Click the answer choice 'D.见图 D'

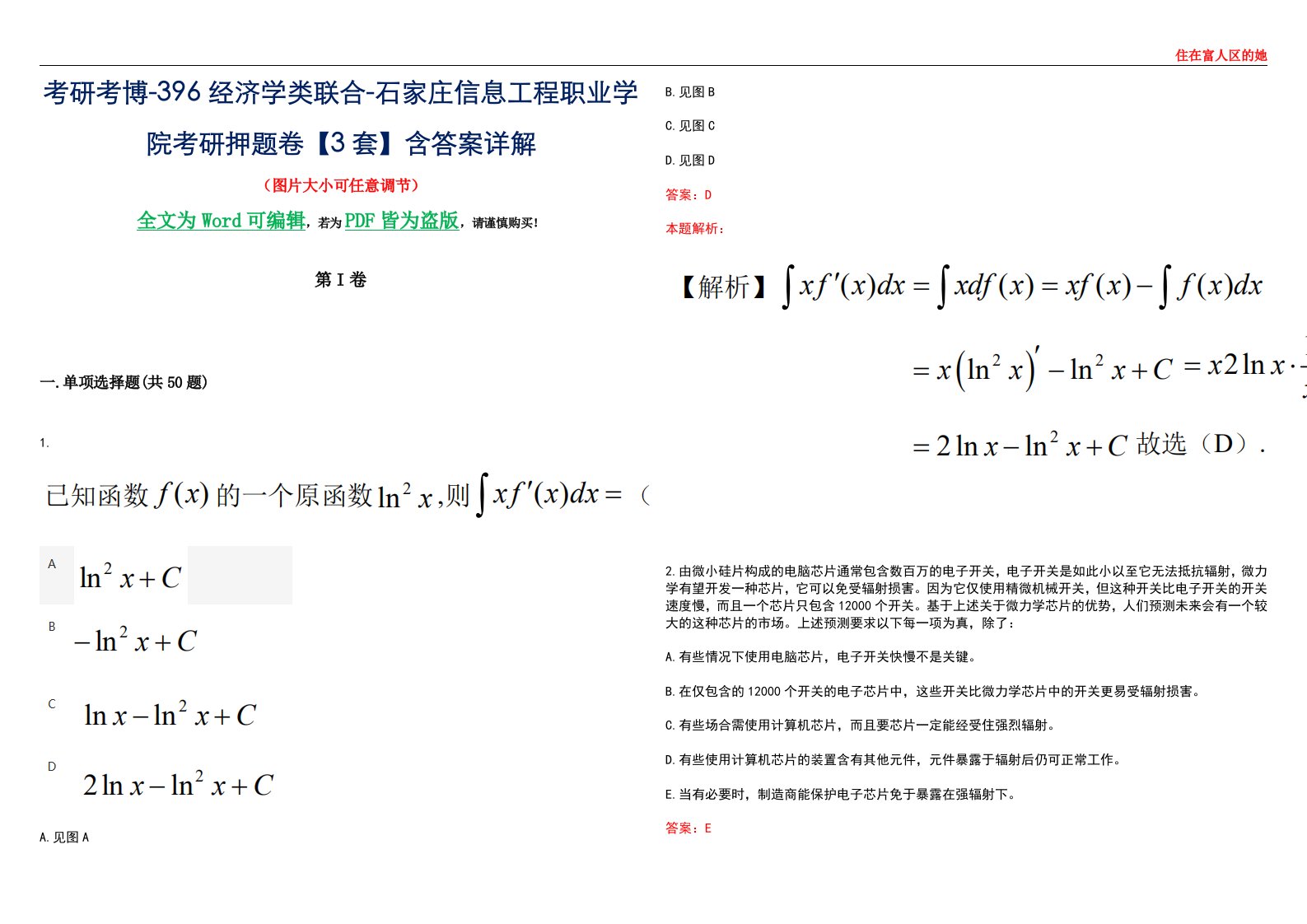(x=690, y=161)
